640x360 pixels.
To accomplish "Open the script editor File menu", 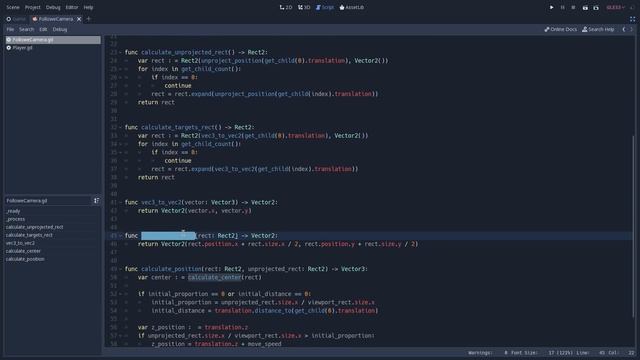I will 10,29.
